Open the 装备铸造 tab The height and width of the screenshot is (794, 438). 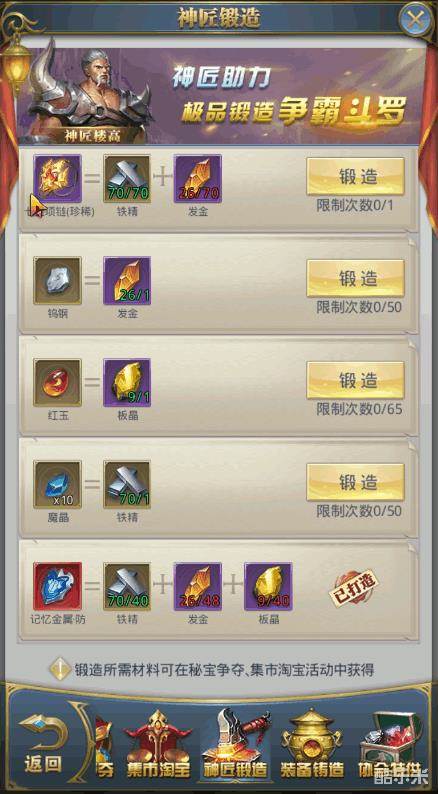[x=312, y=745]
